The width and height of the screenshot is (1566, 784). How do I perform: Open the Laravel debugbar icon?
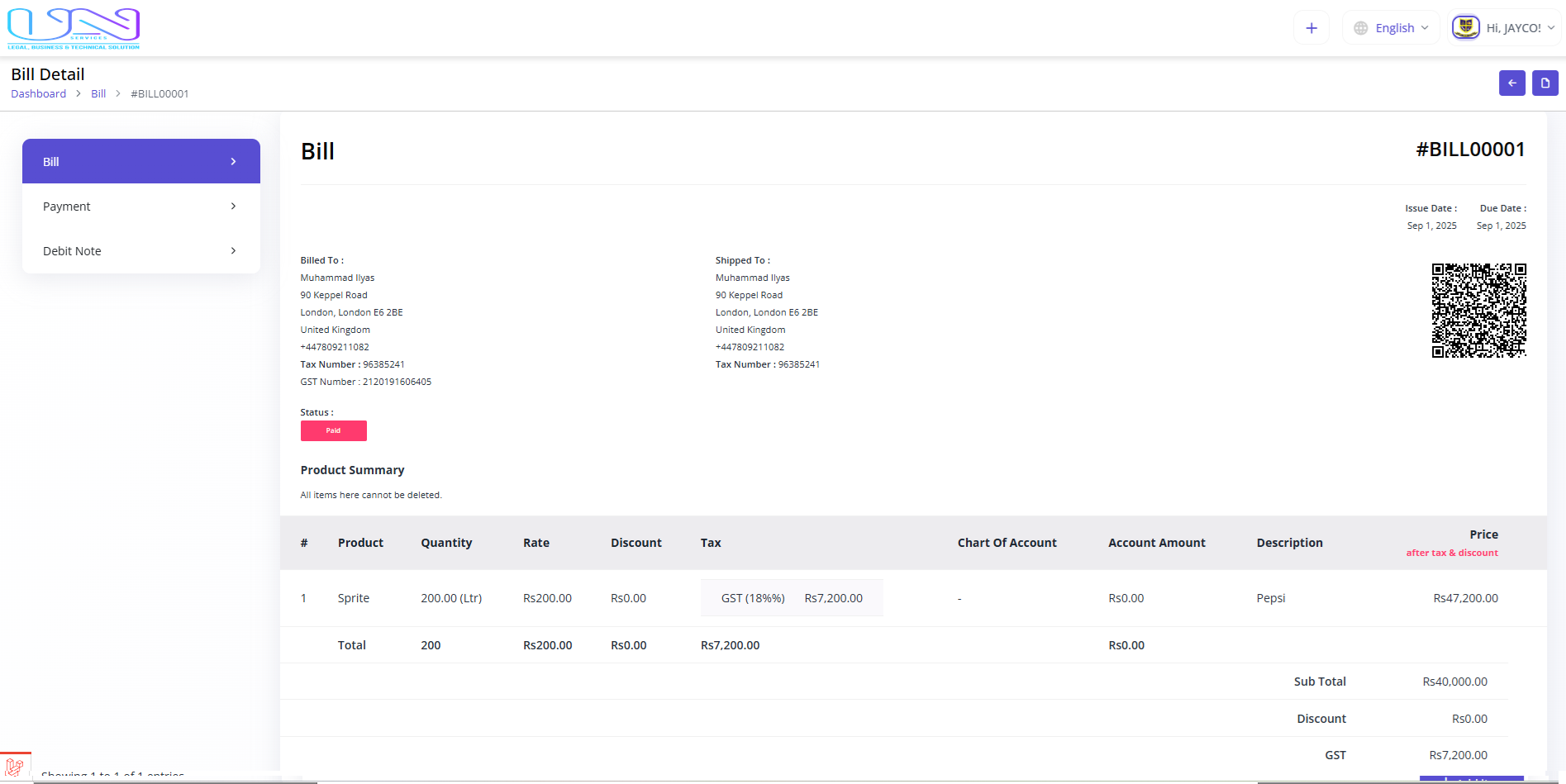point(15,767)
